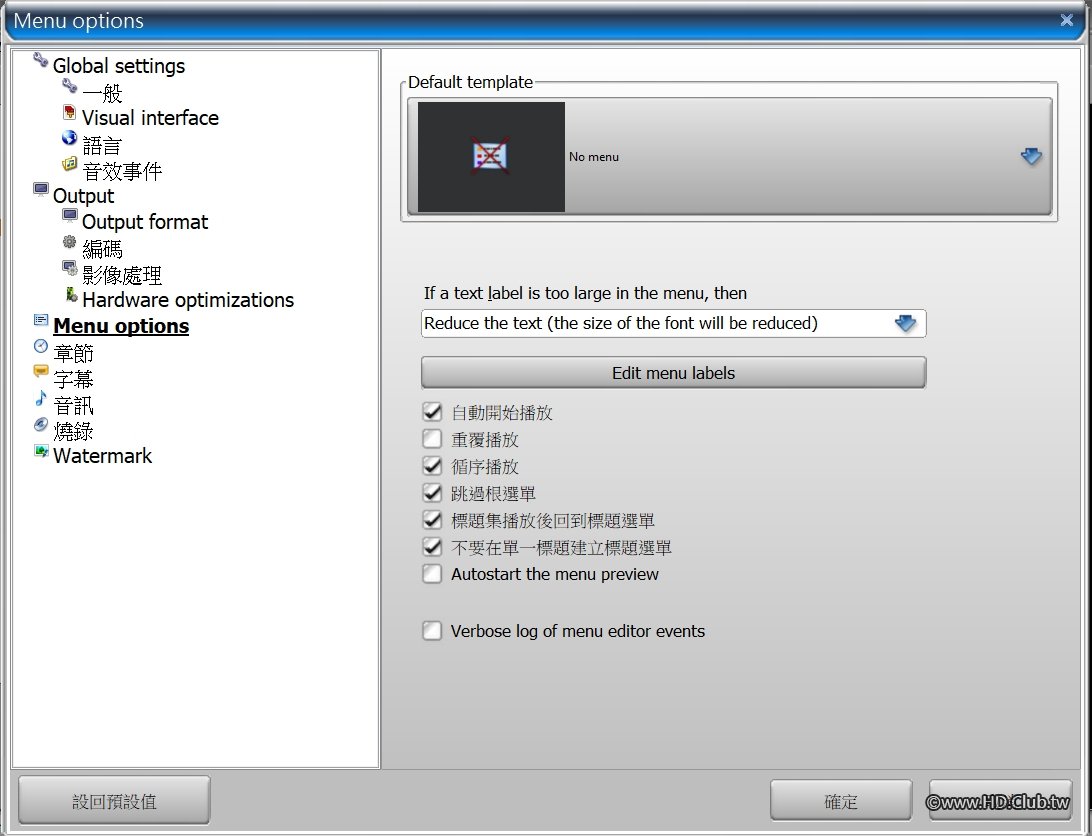The image size is (1092, 836).
Task: Click the clock icon beside 章節
Action: point(41,346)
